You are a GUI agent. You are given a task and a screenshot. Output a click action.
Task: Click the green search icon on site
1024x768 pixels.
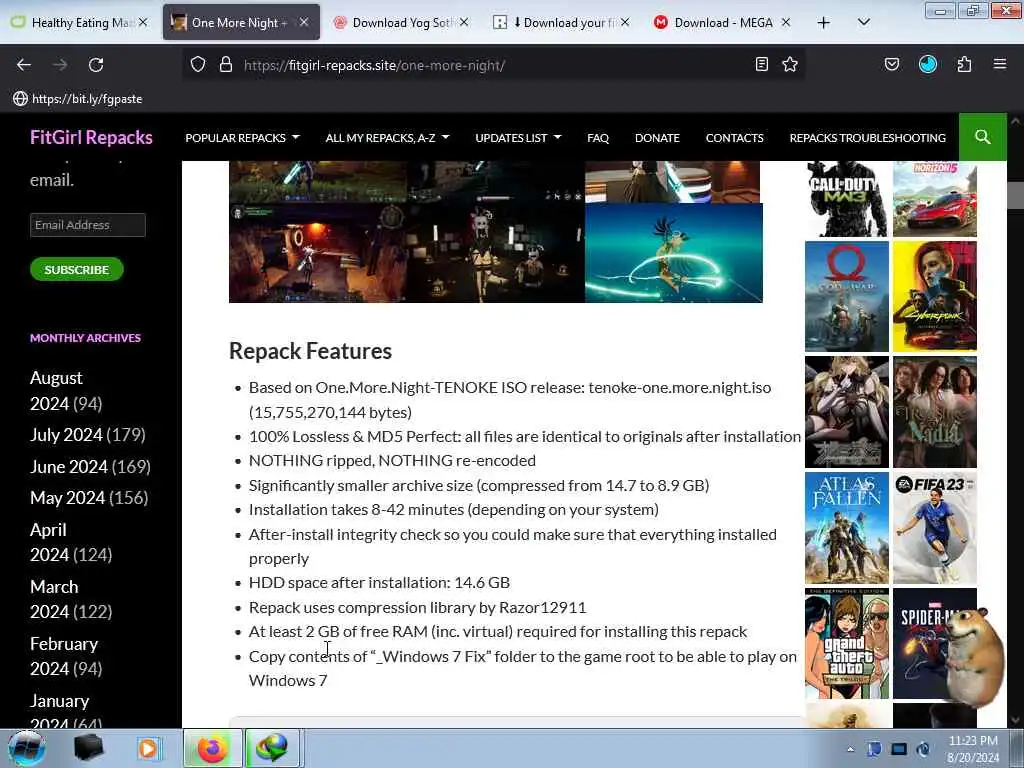pos(982,137)
